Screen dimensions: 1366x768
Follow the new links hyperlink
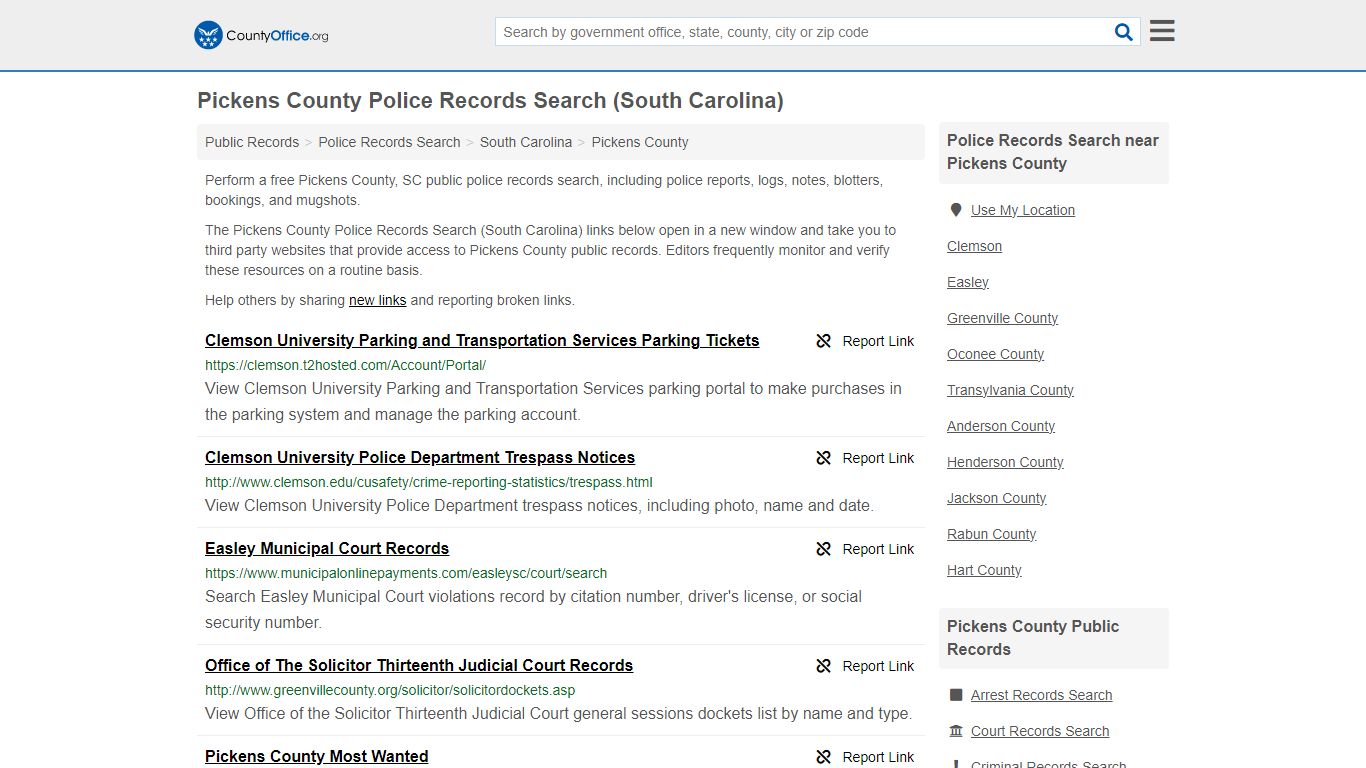[x=377, y=300]
